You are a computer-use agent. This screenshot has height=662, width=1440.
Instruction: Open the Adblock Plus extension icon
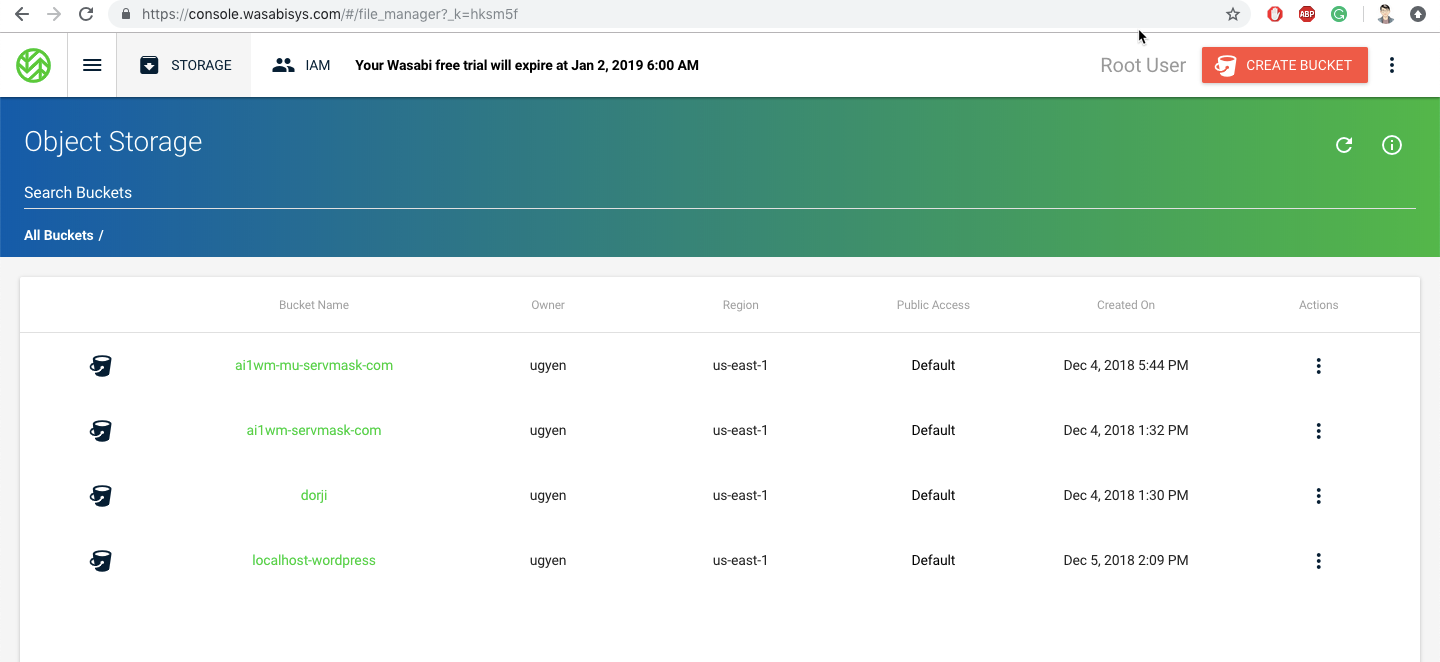1306,14
